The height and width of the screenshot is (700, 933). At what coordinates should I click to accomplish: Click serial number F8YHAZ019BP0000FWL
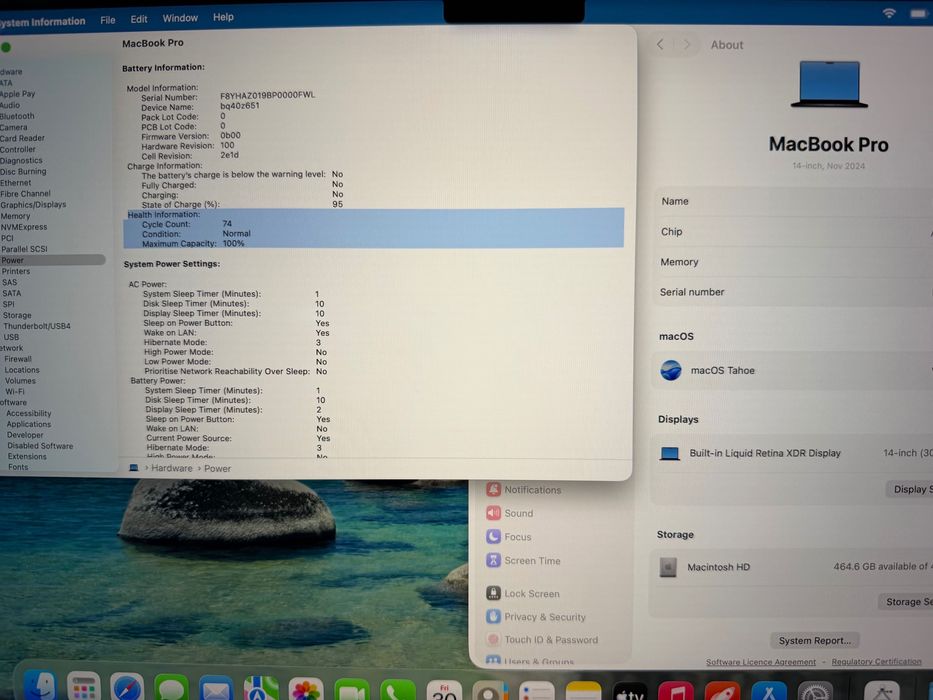coord(267,95)
